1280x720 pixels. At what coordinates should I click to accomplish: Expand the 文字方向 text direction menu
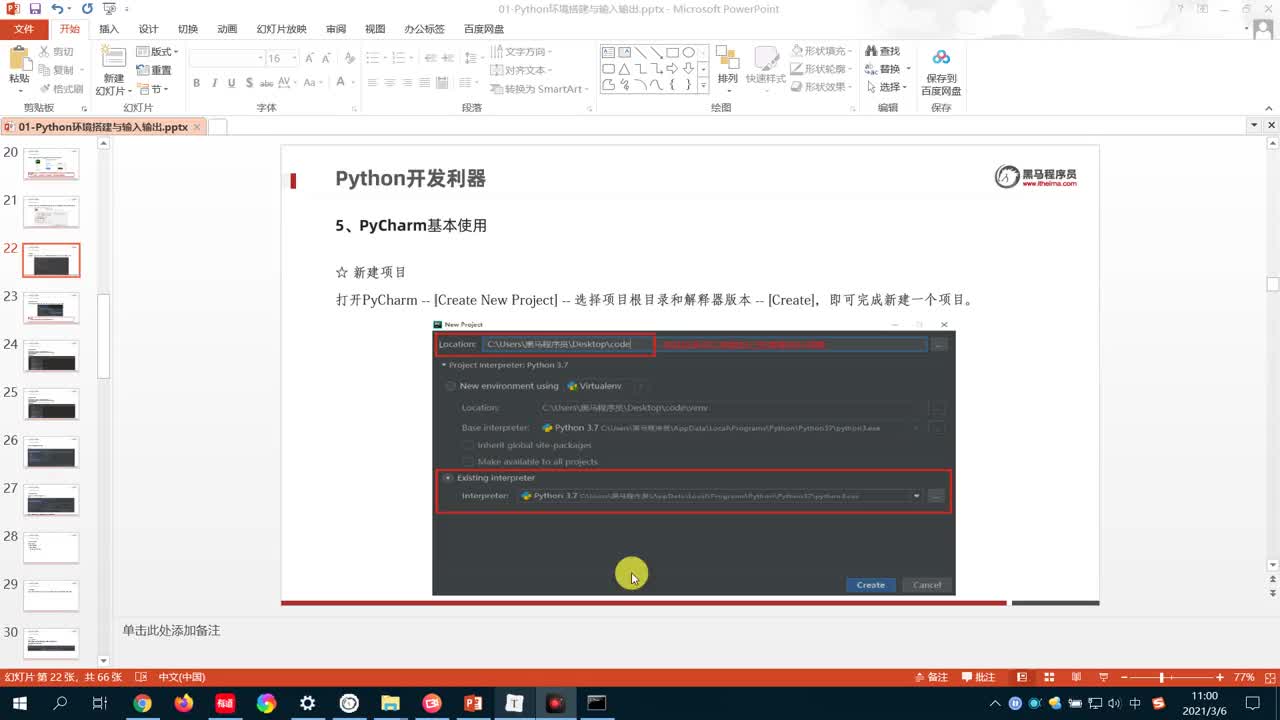pos(522,52)
